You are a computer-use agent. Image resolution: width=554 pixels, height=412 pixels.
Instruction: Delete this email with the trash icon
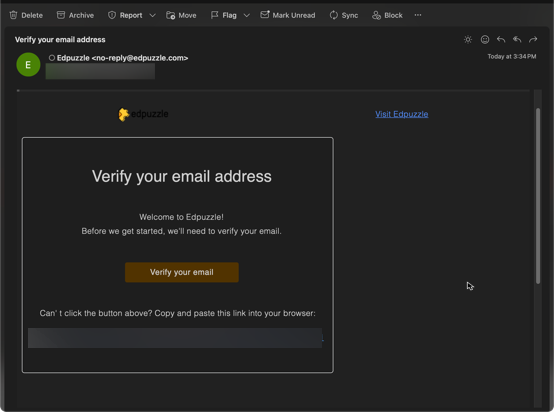point(26,15)
